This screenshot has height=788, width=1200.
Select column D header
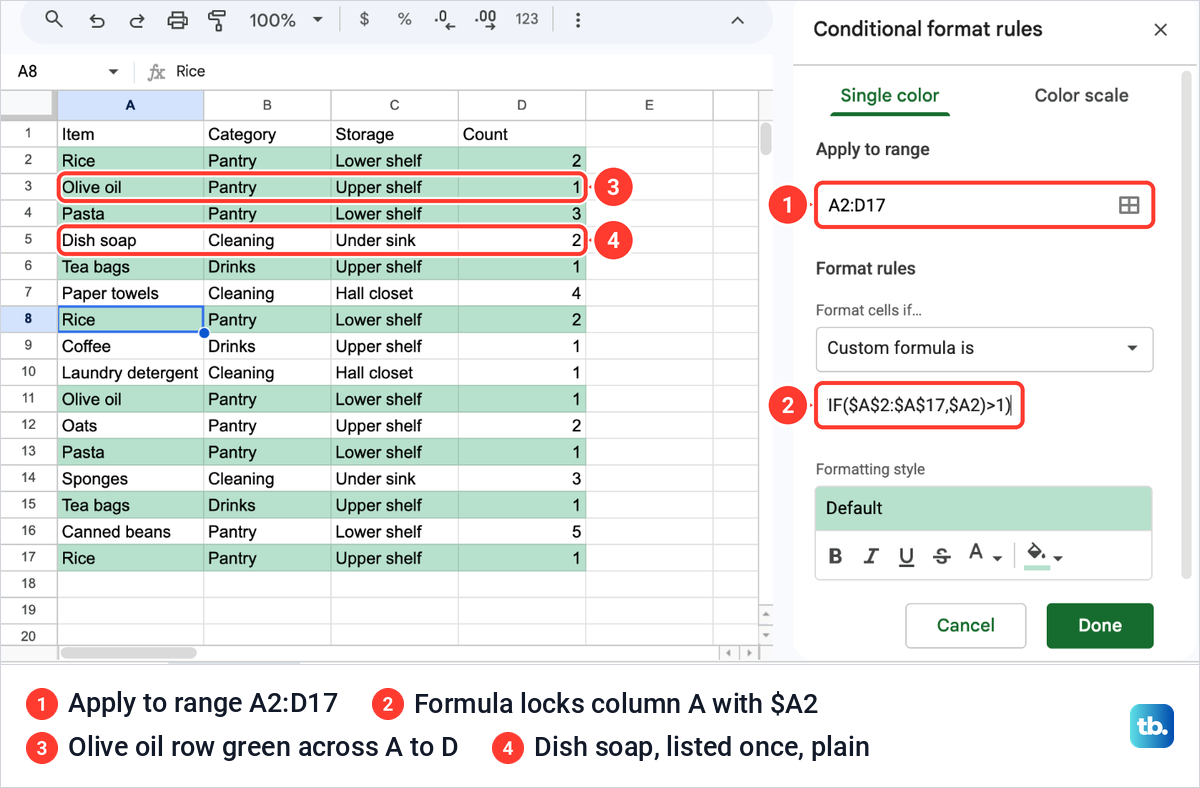coord(522,105)
